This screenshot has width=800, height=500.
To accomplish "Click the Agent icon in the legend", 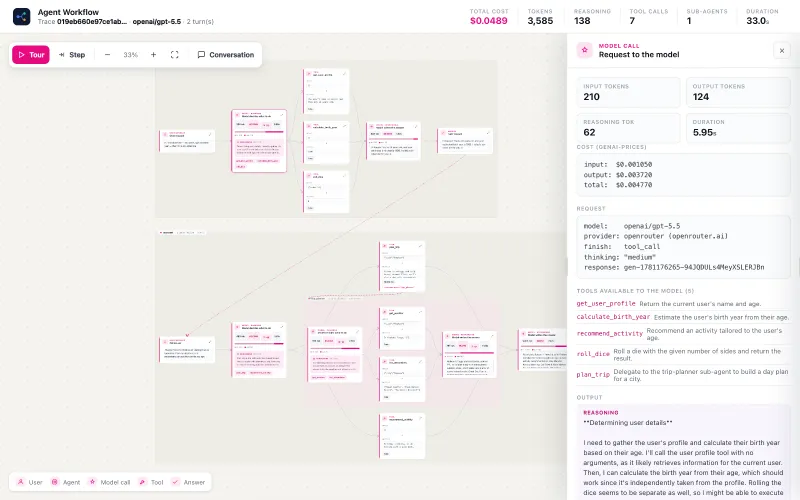I will coord(55,482).
